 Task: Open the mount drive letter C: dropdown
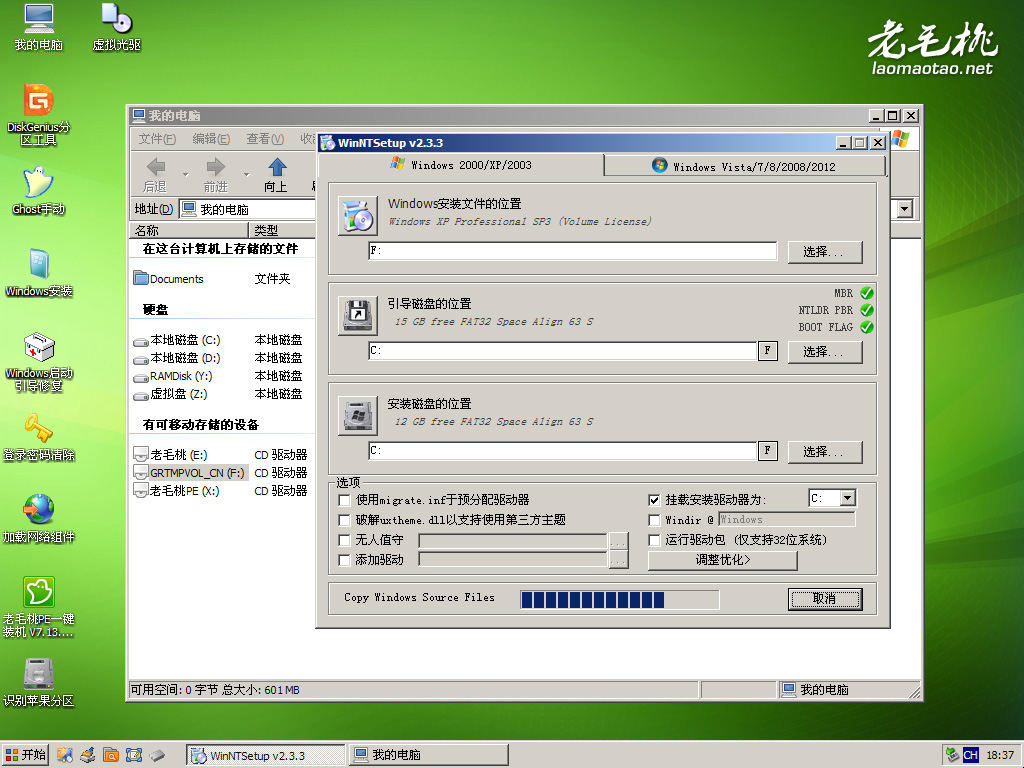tap(848, 498)
